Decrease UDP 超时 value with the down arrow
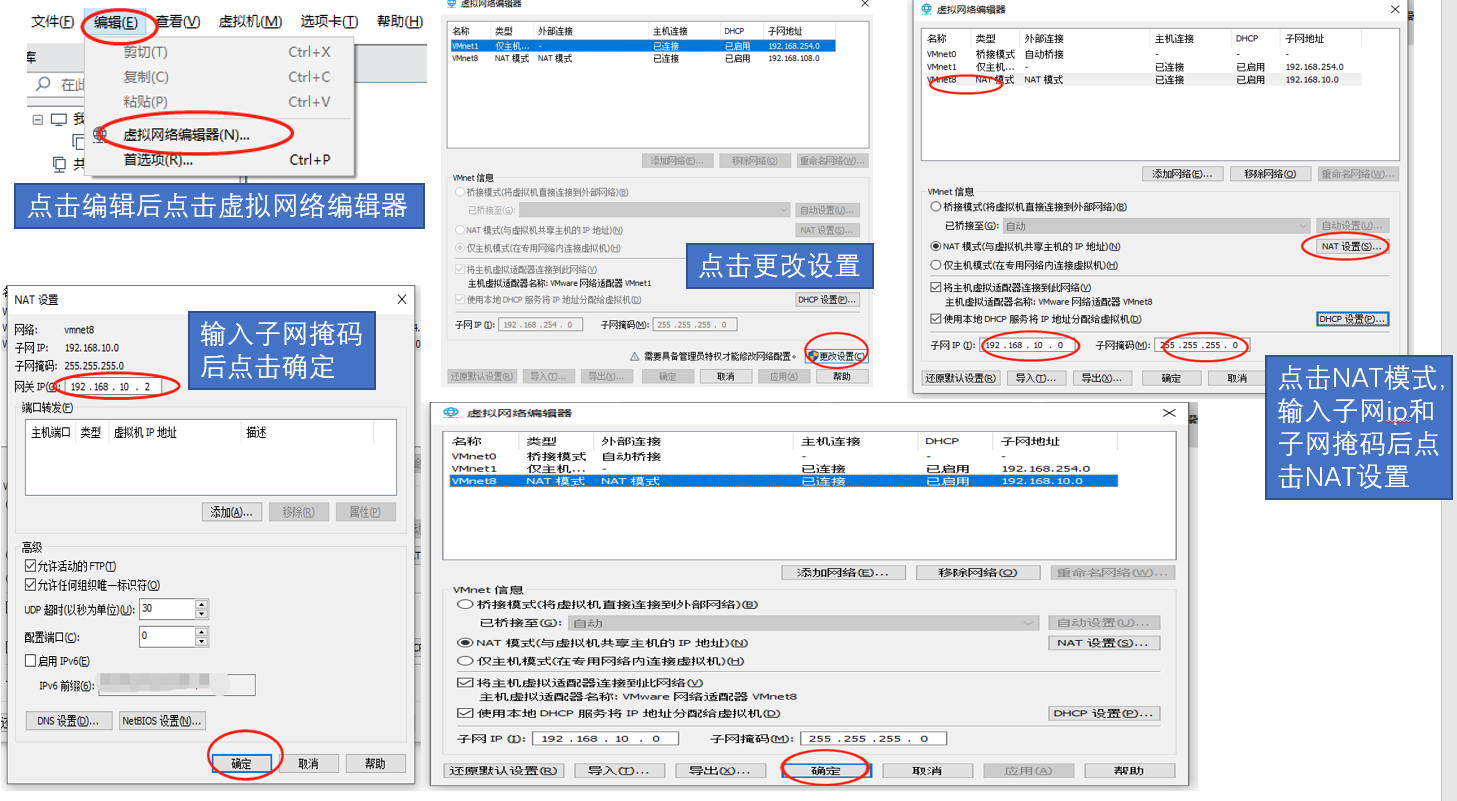1457x801 pixels. tap(202, 613)
